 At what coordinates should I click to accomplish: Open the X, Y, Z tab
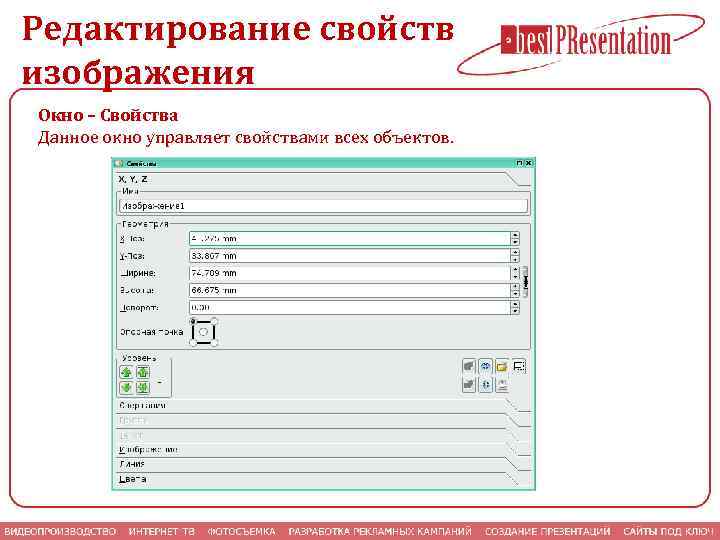pos(323,179)
